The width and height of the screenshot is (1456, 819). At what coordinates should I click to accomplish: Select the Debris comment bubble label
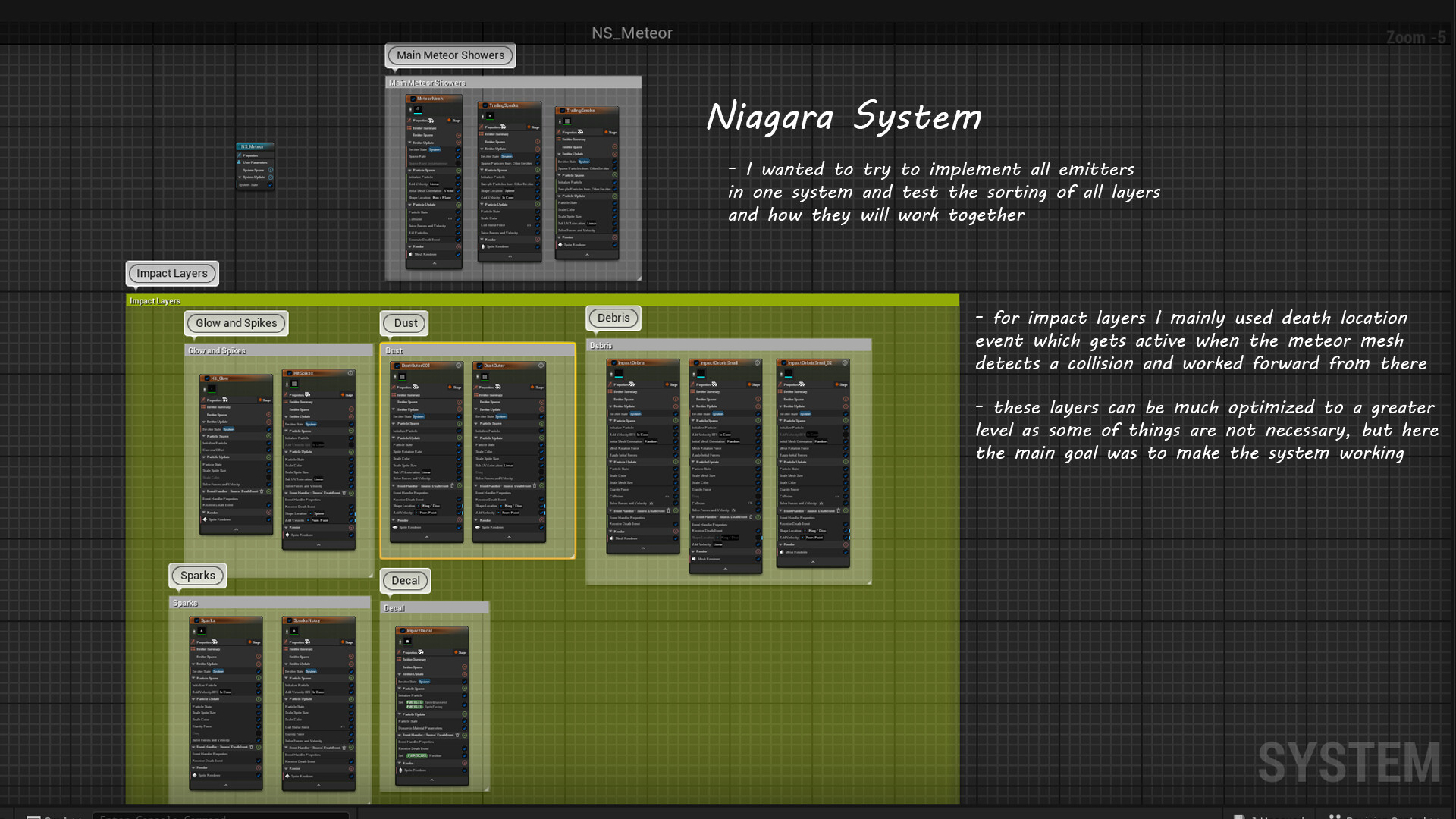(613, 318)
